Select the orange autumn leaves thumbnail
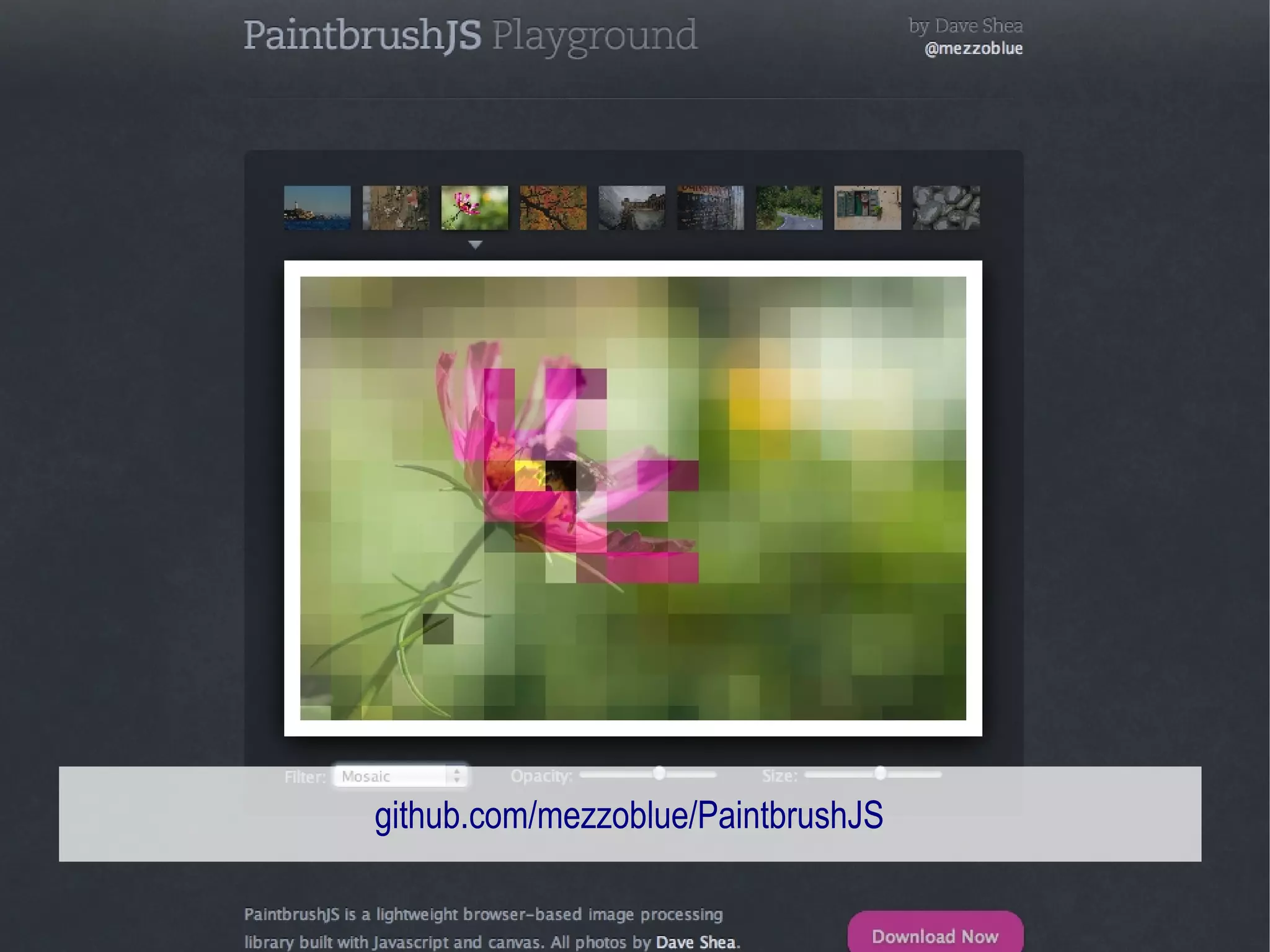 click(553, 208)
